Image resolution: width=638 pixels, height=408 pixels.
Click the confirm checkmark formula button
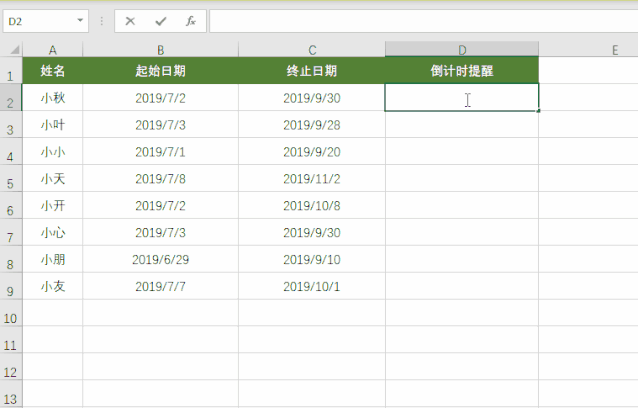click(x=161, y=21)
